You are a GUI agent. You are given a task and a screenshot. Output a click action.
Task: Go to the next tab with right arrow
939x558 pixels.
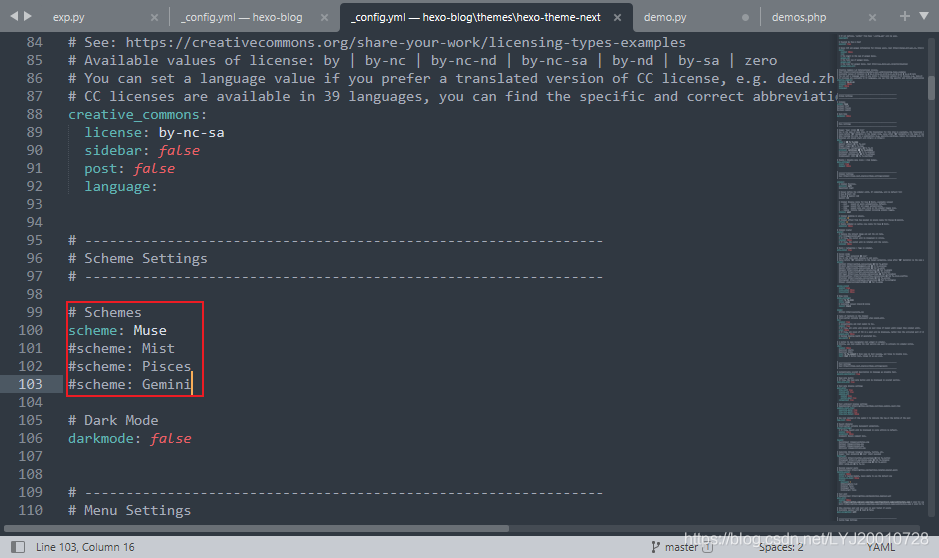pyautogui.click(x=28, y=16)
